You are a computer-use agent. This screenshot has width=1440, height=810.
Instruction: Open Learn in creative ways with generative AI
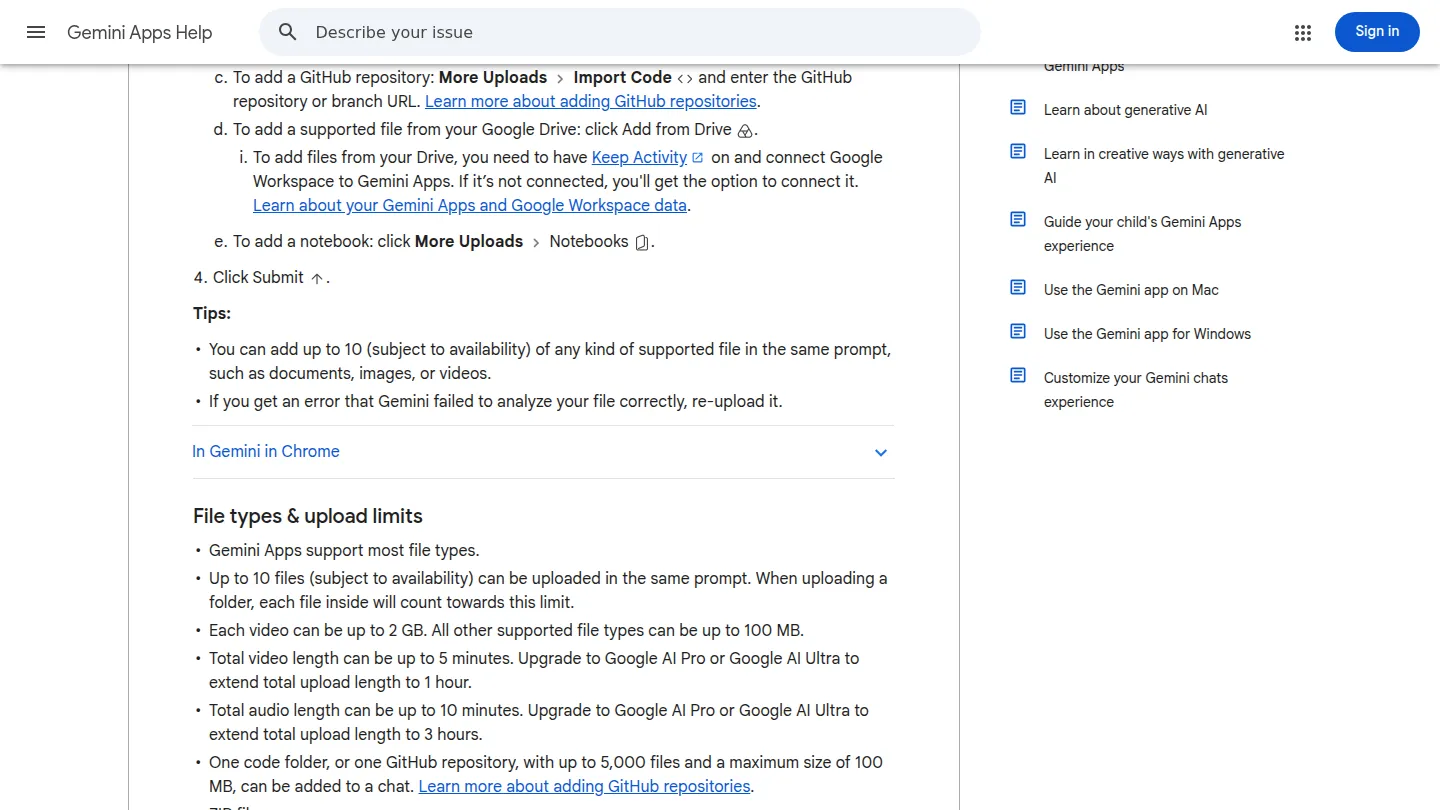click(1164, 166)
